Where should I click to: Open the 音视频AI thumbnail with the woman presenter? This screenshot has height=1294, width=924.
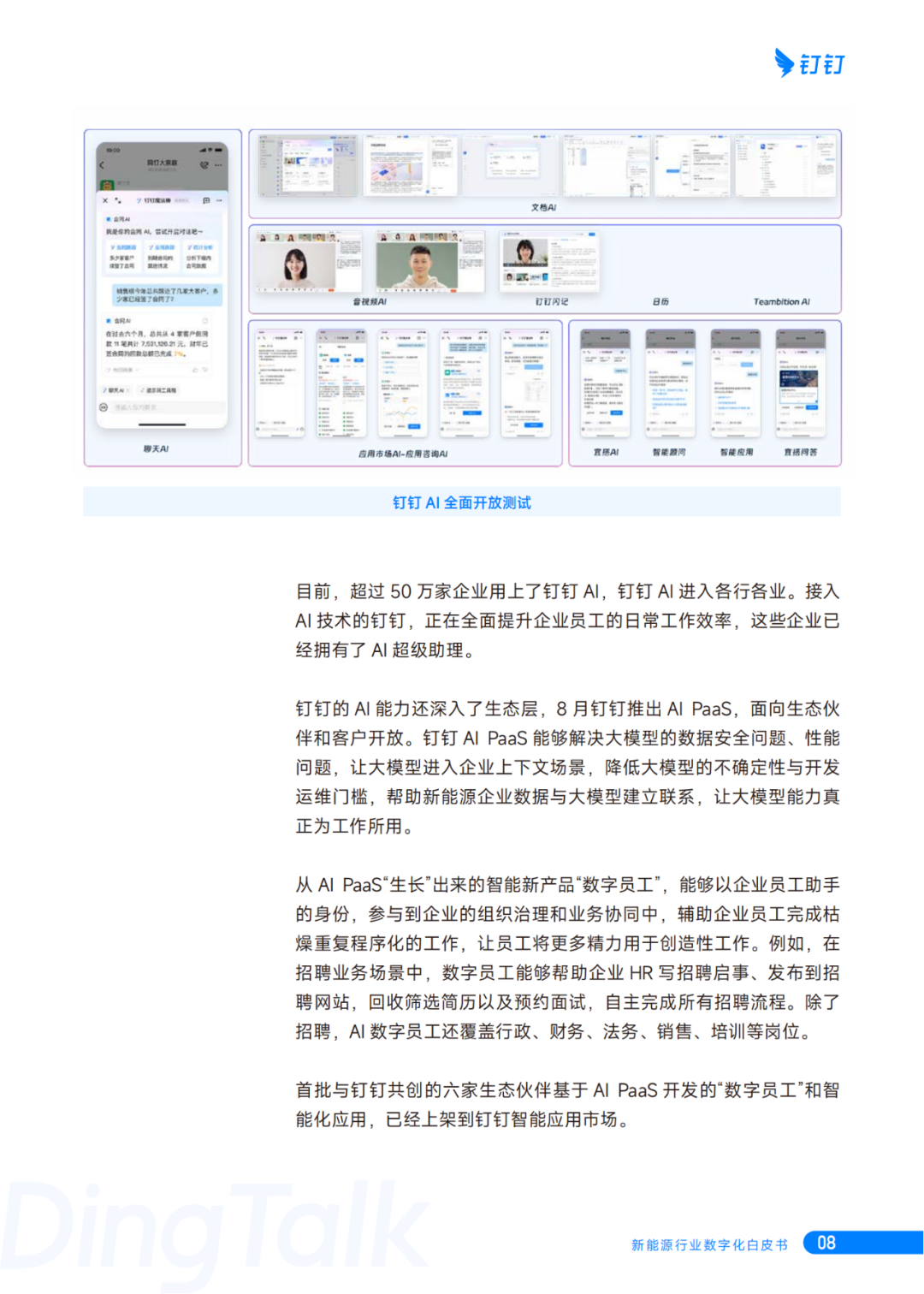tap(309, 262)
